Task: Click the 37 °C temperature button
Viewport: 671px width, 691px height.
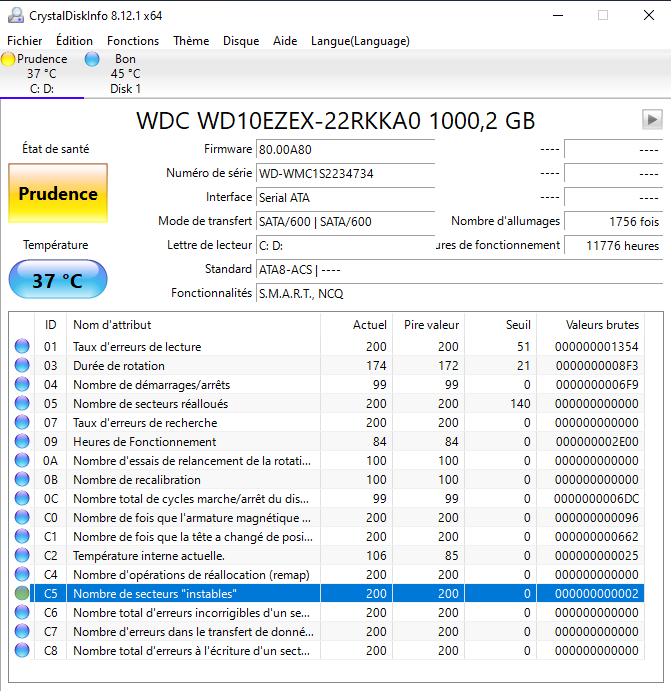Action: pyautogui.click(x=58, y=280)
